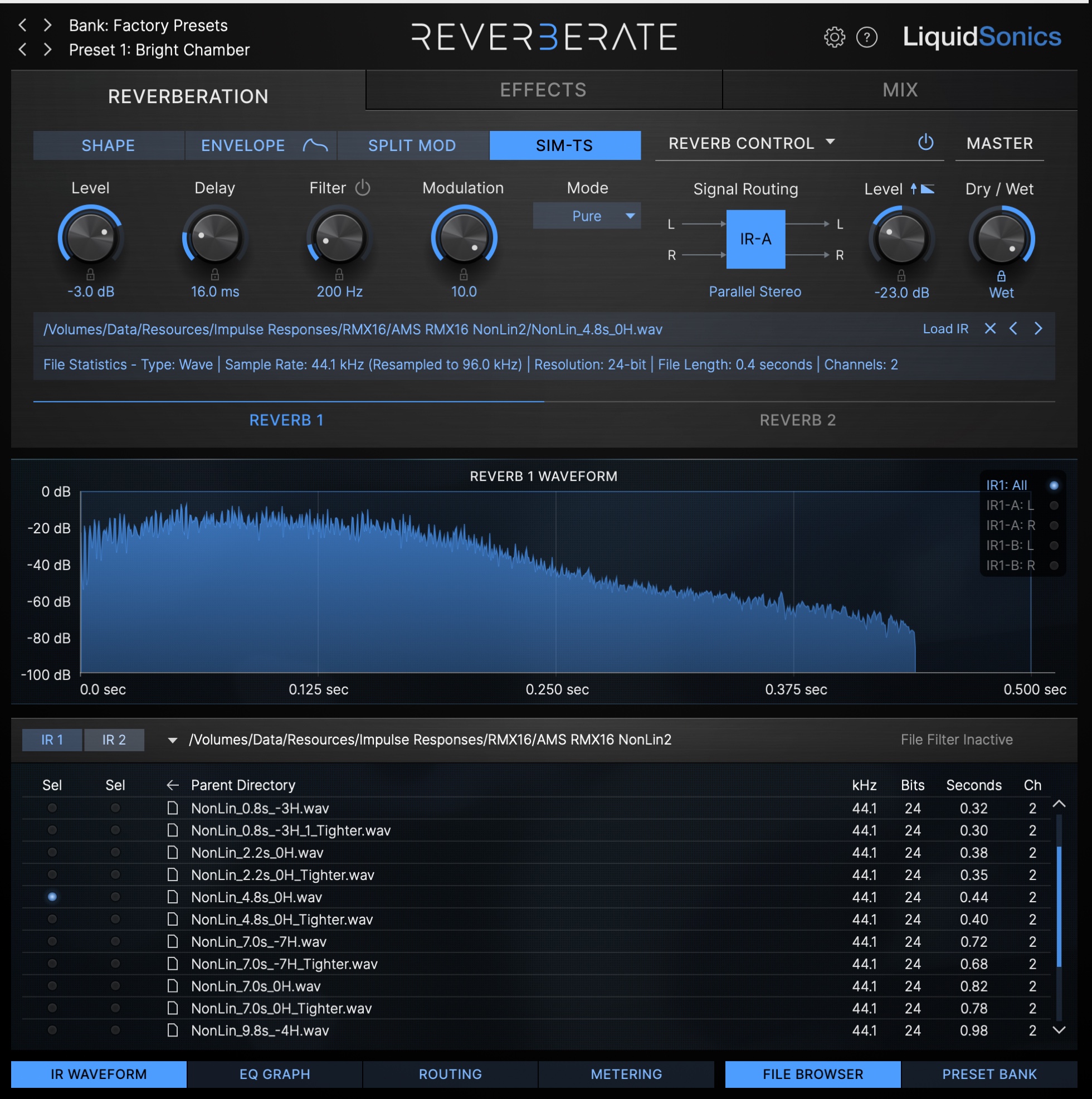Select second Sel radio for NonLin_9.8s_-4H.wav

tap(115, 1029)
